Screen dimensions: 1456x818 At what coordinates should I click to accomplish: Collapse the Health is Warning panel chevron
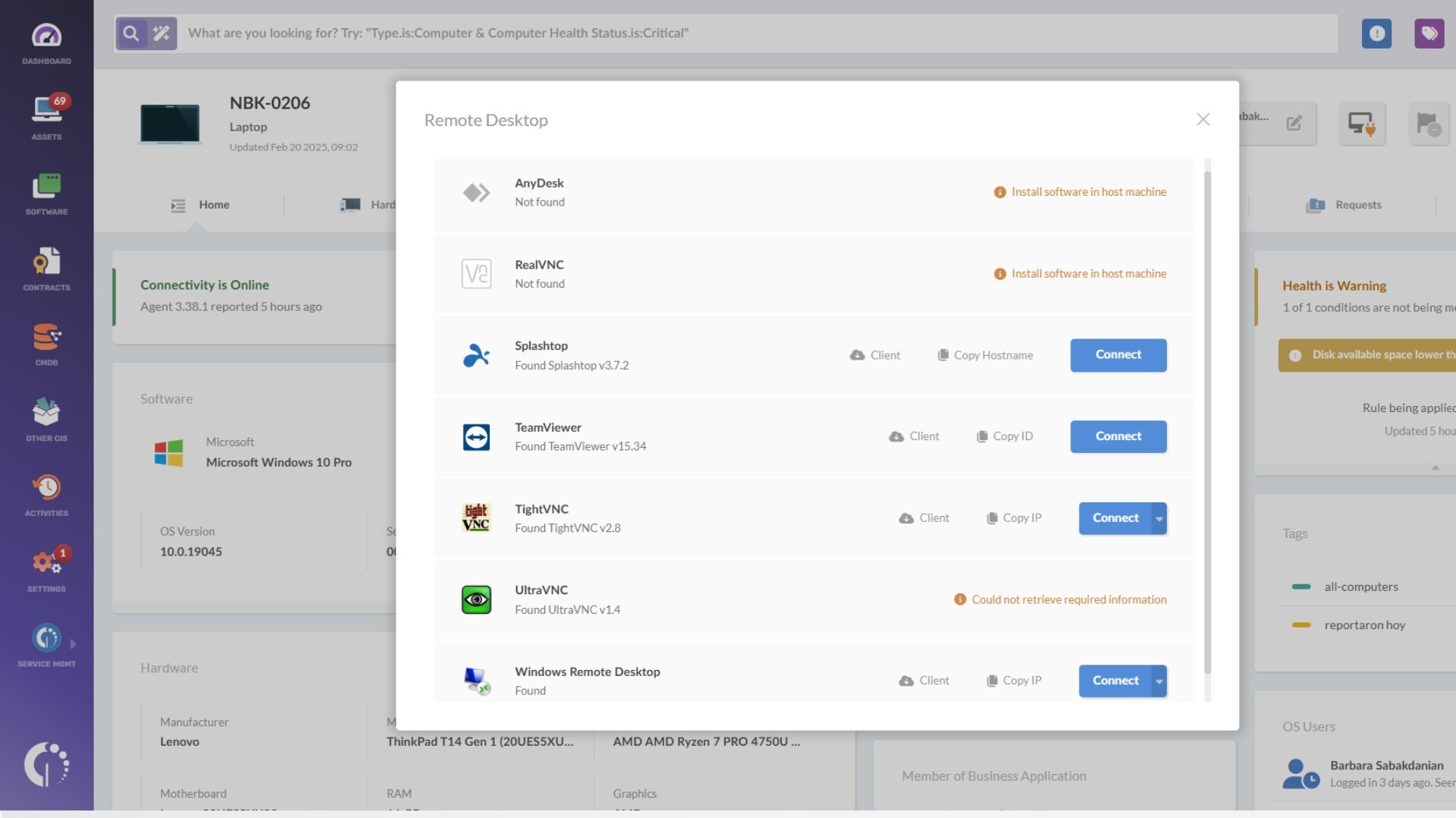tap(1437, 468)
